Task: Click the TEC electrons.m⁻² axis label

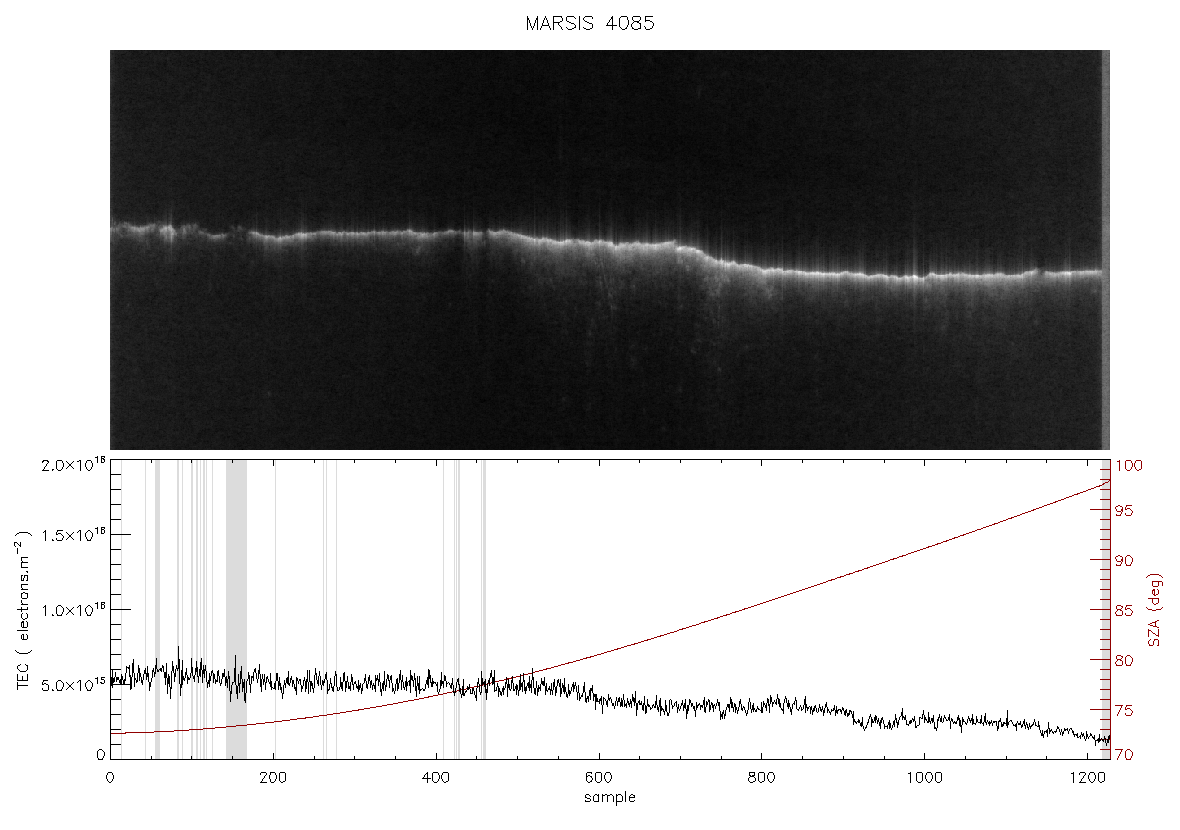Action: pyautogui.click(x=23, y=610)
